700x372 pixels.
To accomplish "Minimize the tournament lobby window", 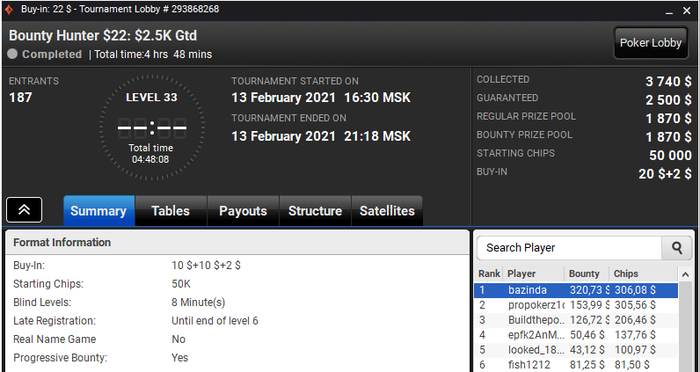I will tap(669, 10).
